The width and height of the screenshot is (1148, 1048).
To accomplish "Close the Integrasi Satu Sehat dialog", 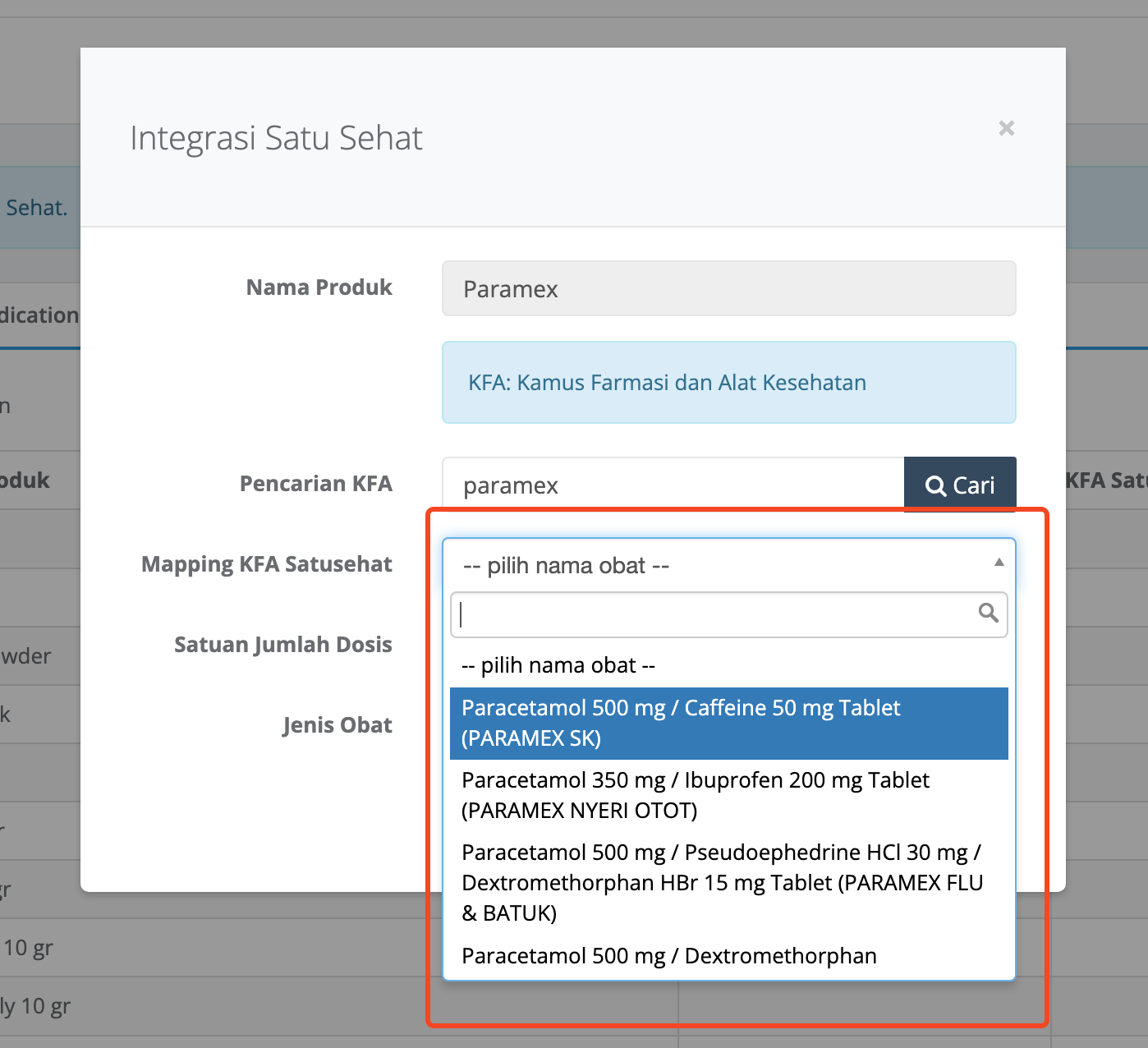I will 1006,128.
